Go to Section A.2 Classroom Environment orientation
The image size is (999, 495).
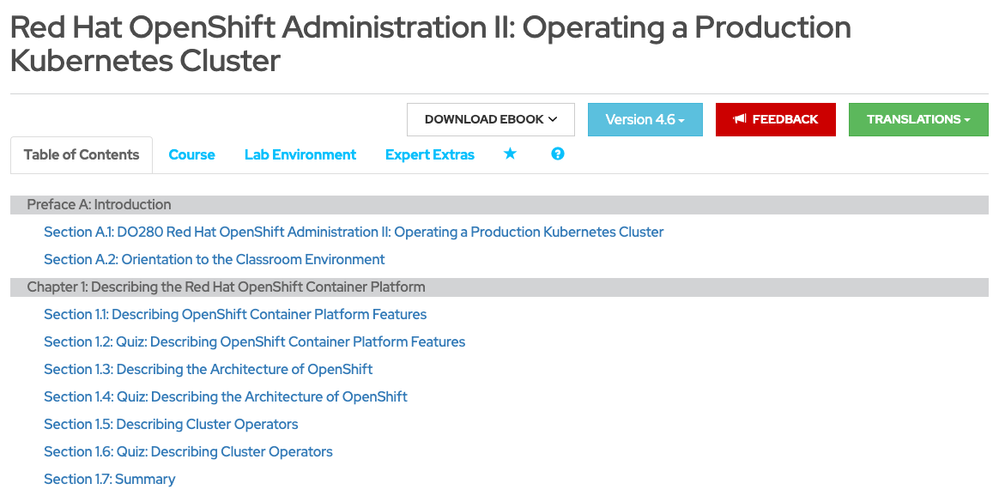click(214, 259)
